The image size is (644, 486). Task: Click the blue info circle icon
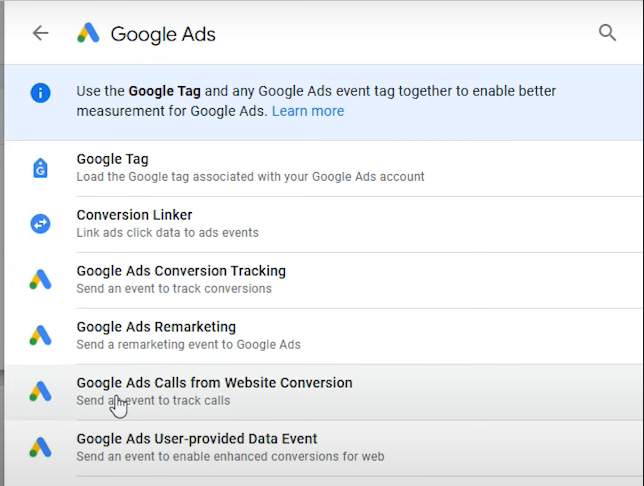point(40,93)
